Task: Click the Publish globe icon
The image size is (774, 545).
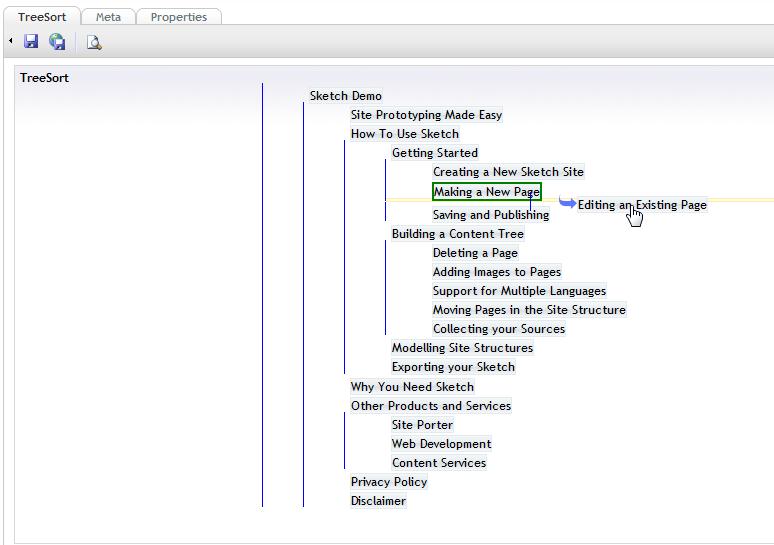Action: tap(57, 41)
